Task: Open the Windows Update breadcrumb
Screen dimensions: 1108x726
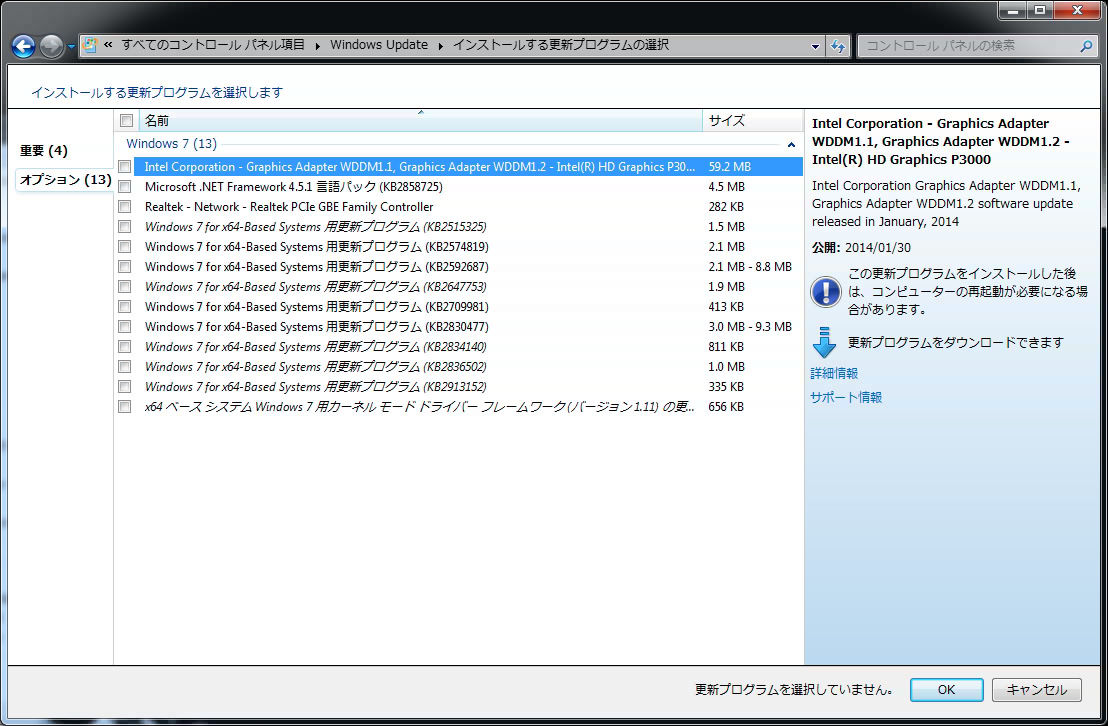Action: pyautogui.click(x=379, y=45)
